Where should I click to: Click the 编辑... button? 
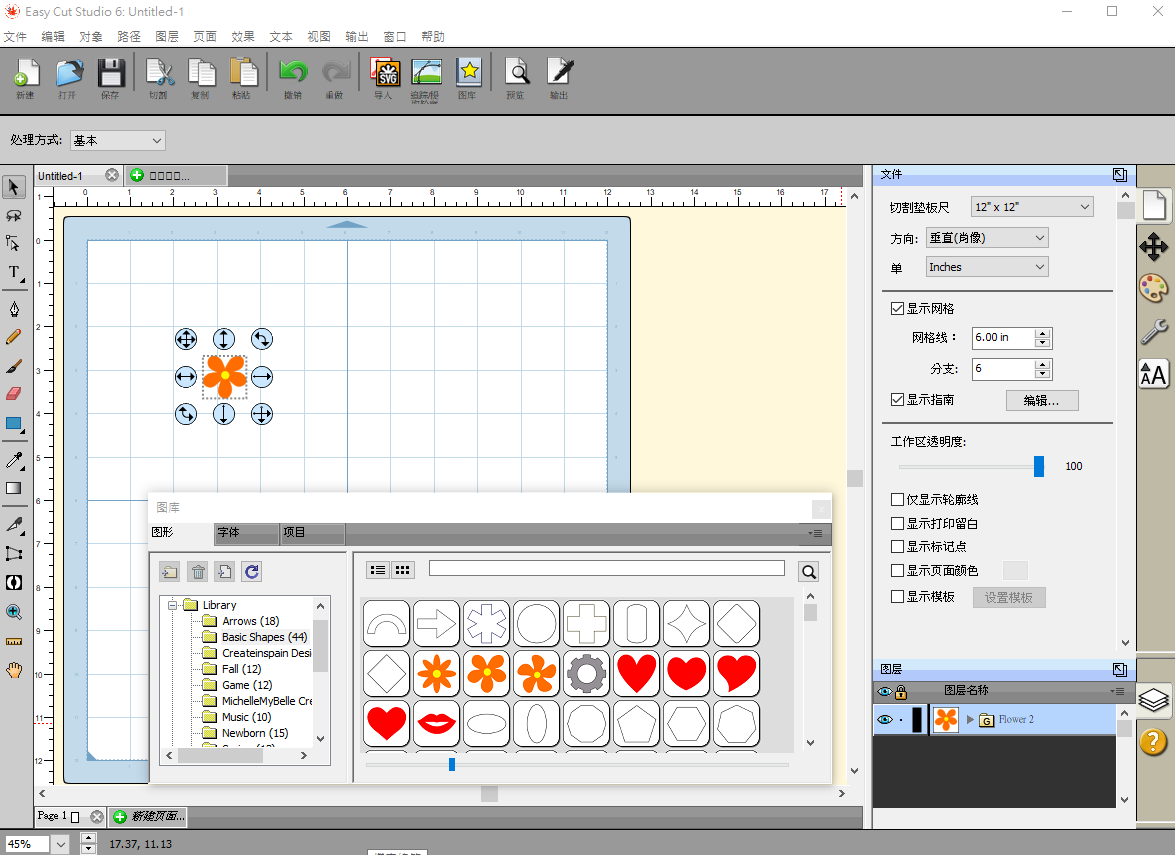1042,400
